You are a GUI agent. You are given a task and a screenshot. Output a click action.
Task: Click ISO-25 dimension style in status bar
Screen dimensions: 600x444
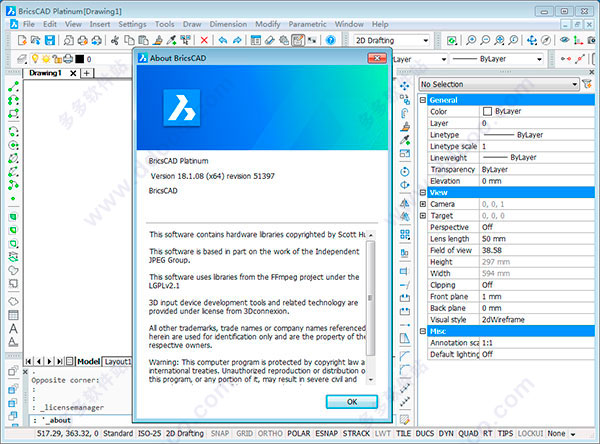pyautogui.click(x=149, y=433)
